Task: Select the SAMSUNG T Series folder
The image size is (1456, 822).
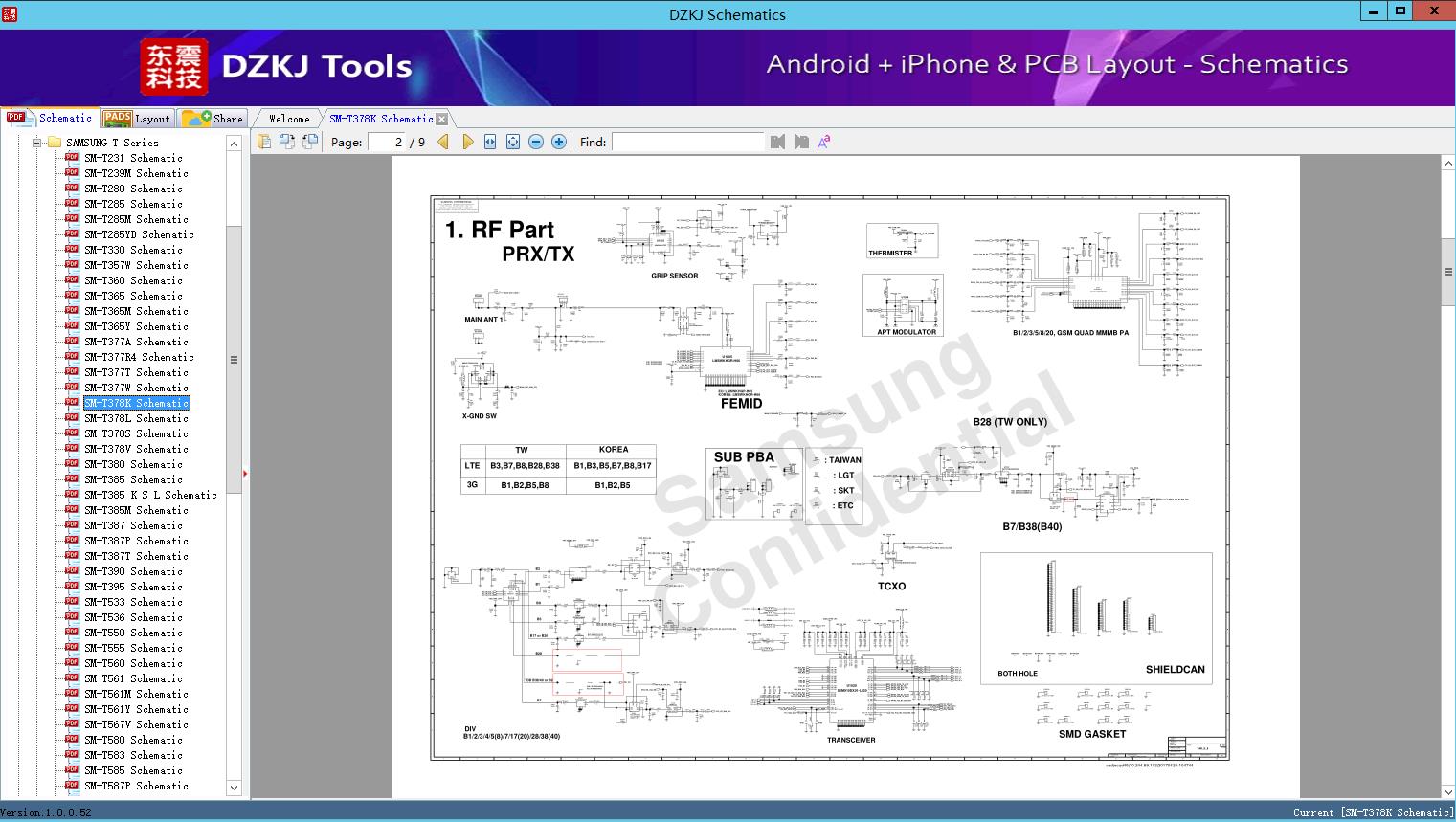Action: (112, 143)
